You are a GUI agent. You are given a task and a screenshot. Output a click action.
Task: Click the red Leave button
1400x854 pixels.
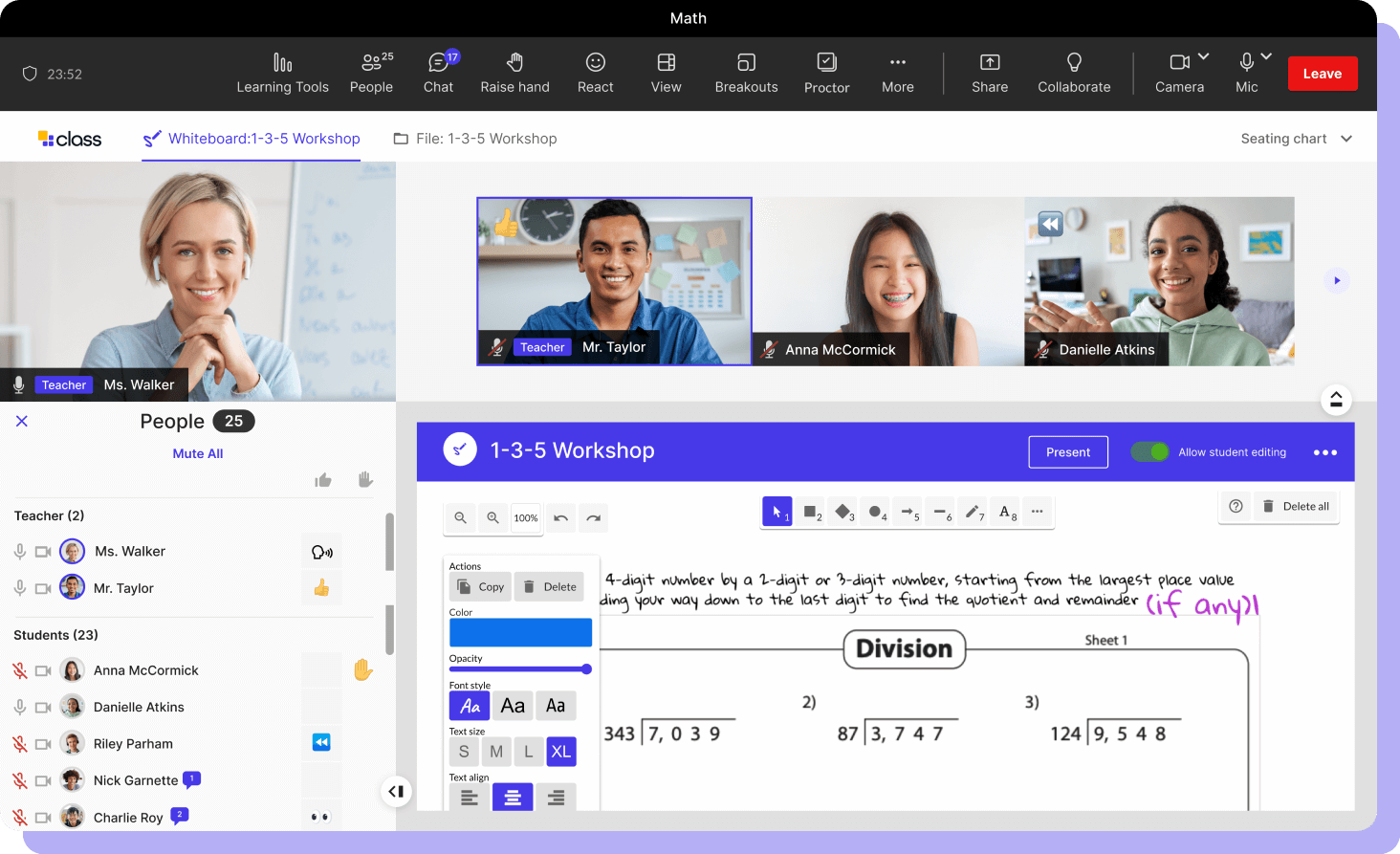(1322, 74)
